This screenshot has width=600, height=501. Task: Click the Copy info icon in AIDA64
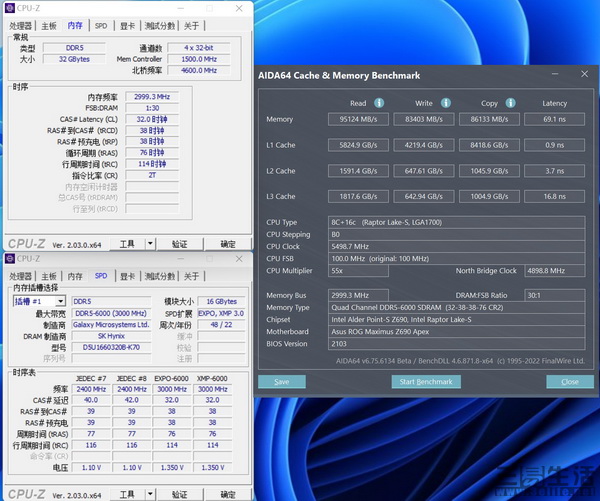(x=510, y=103)
